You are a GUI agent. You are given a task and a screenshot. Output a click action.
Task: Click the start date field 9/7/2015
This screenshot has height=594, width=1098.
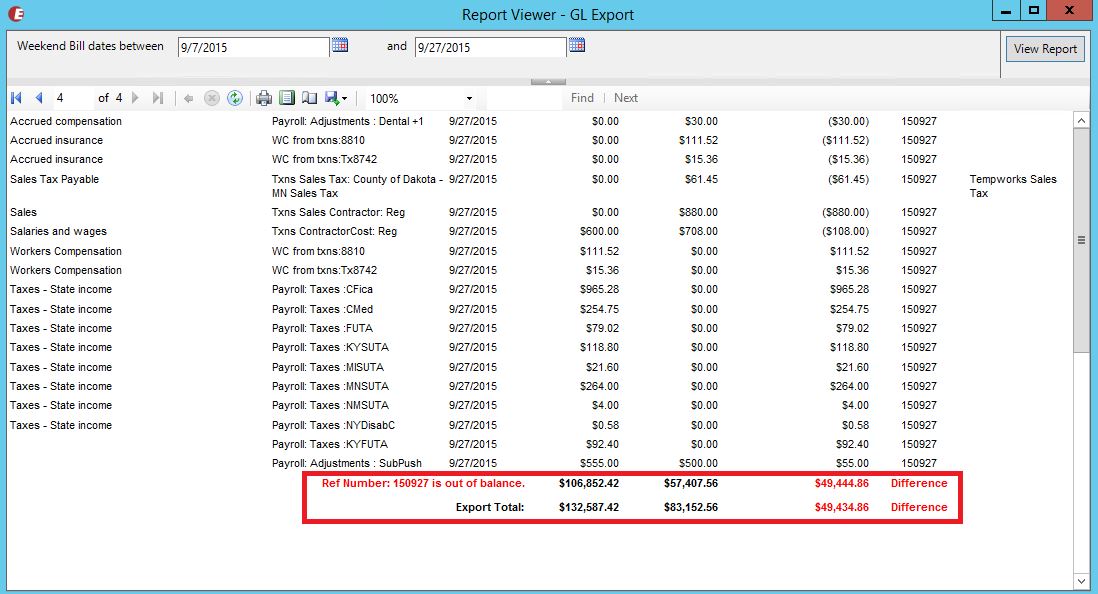[253, 47]
